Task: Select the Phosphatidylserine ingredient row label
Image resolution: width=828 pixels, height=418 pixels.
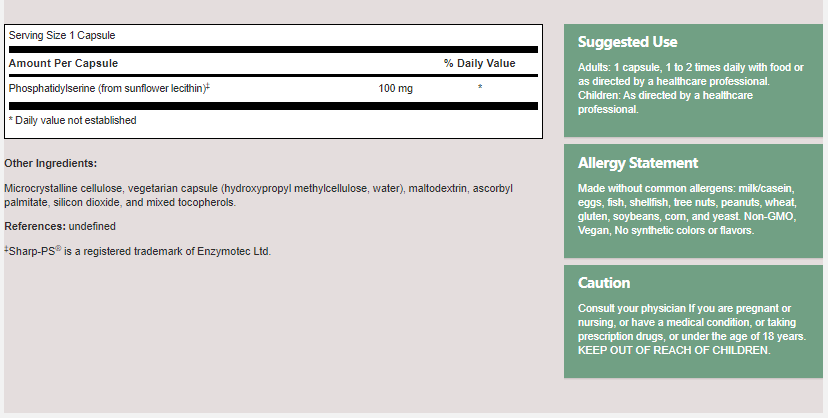Action: point(105,88)
